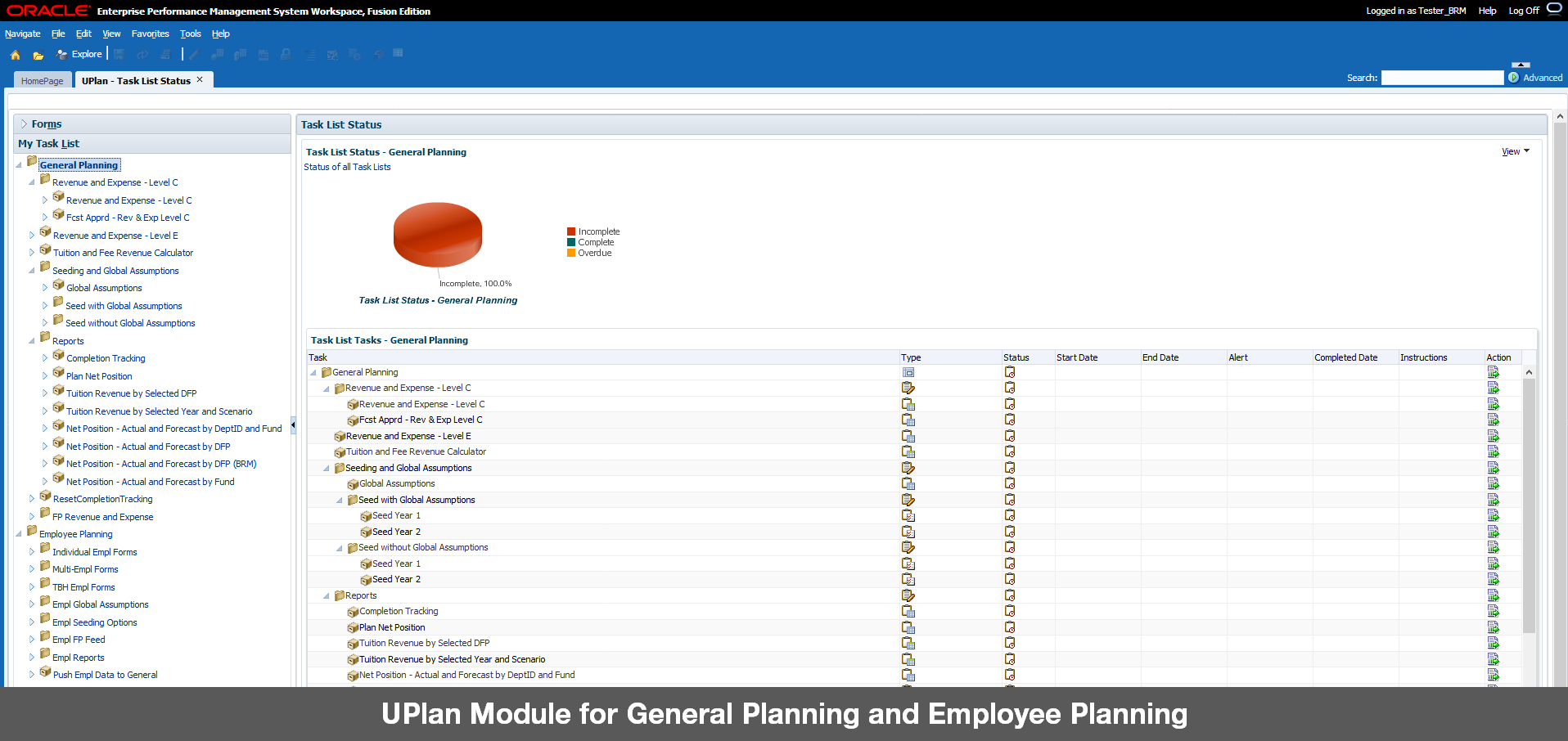1568x741 pixels.
Task: Close the UPlan - Task List Status tab
Action: point(200,79)
